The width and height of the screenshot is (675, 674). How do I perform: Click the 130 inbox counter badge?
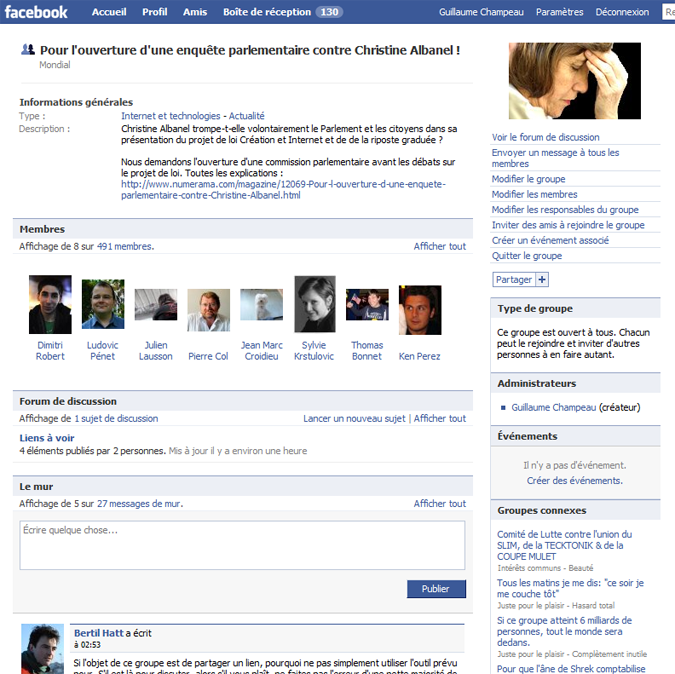tap(329, 12)
